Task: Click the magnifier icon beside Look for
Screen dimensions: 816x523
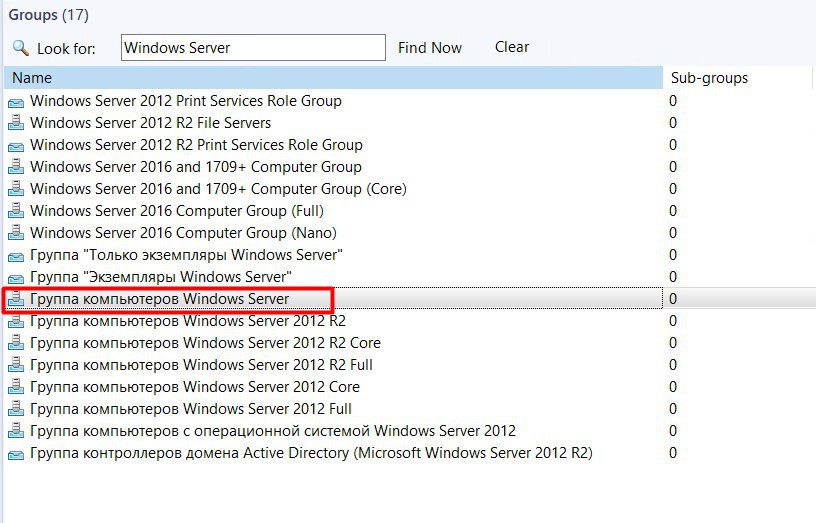Action: click(21, 48)
